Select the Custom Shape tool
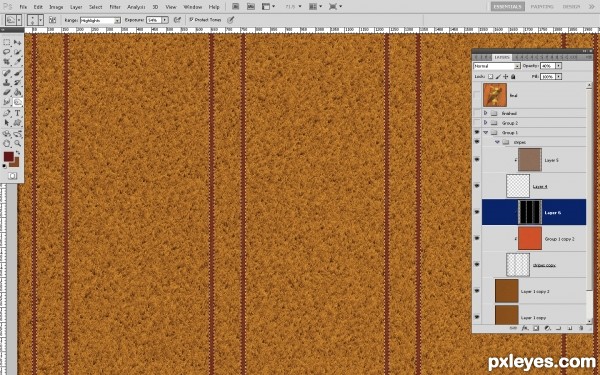Image resolution: width=600 pixels, height=375 pixels. [18, 123]
